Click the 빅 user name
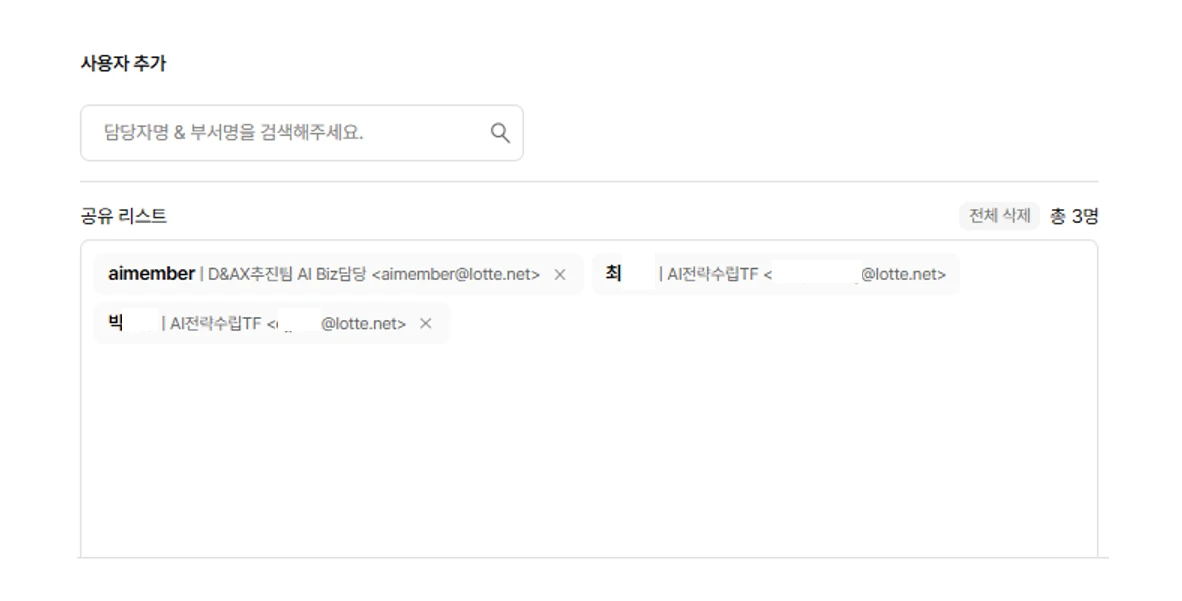 click(x=116, y=323)
